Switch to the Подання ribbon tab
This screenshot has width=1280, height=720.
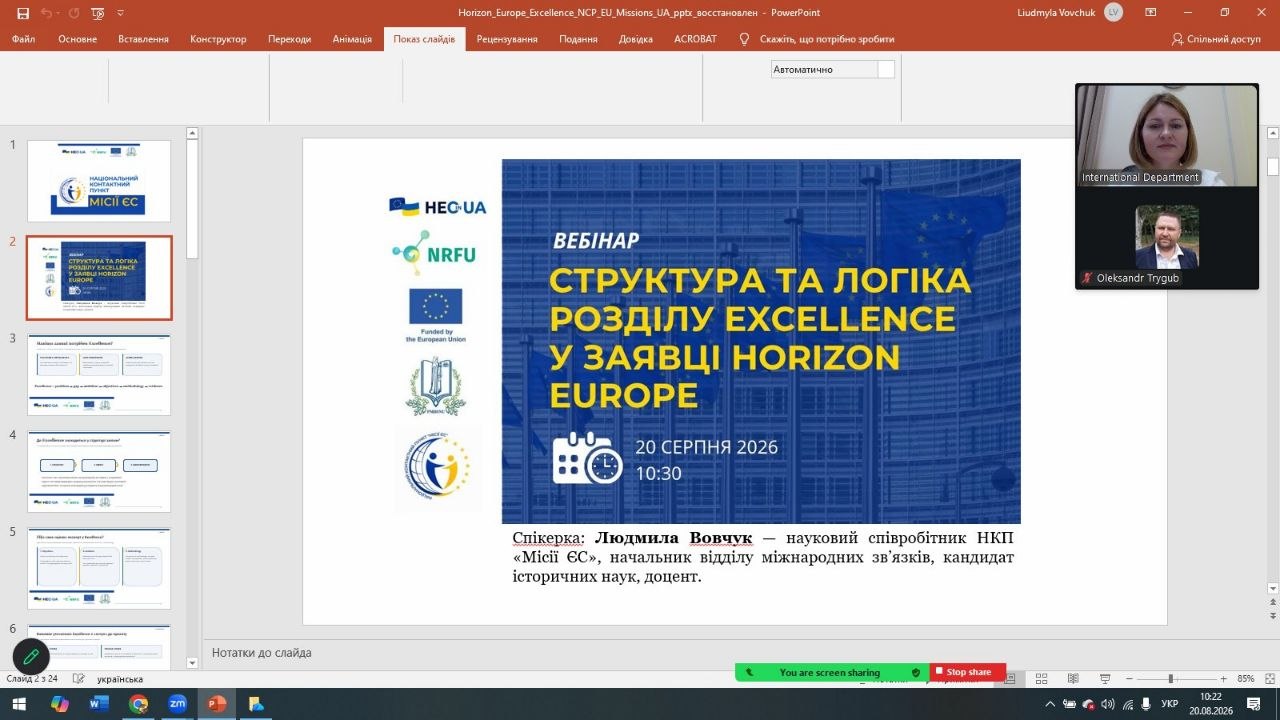pyautogui.click(x=578, y=39)
